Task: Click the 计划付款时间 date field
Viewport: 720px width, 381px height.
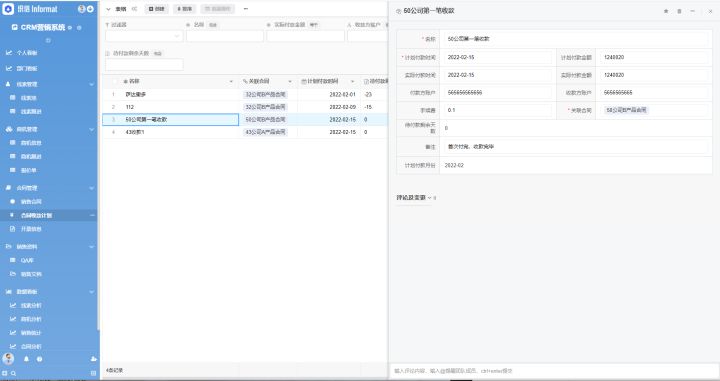Action: 497,57
